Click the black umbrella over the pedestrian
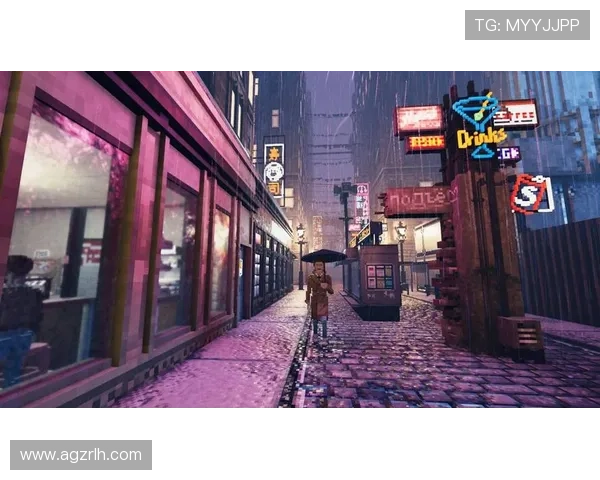This screenshot has width=600, height=480. 322,256
